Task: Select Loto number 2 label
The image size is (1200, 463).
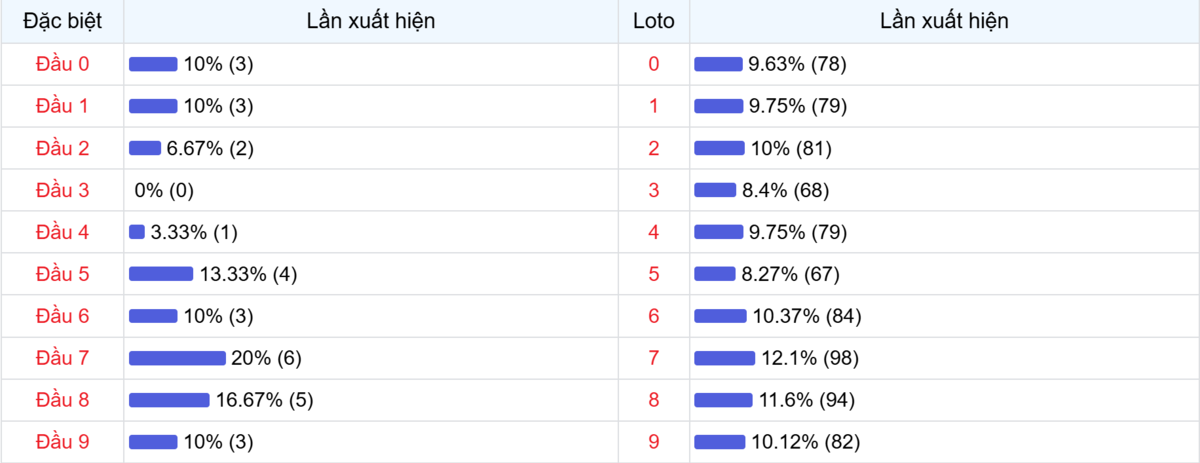Action: pyautogui.click(x=654, y=148)
